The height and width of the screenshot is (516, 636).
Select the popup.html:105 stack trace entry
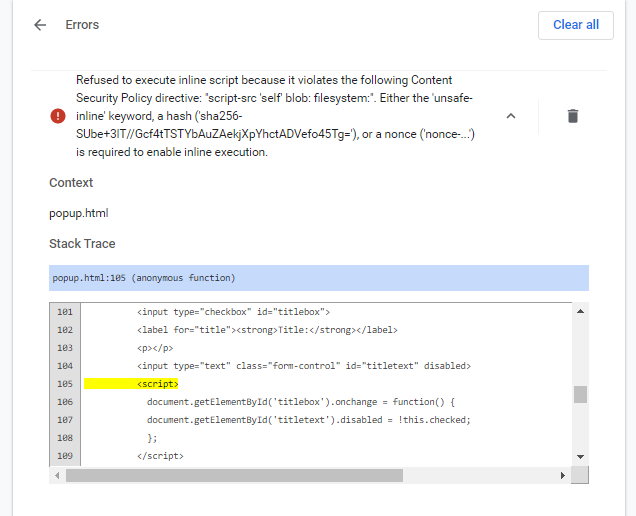319,278
